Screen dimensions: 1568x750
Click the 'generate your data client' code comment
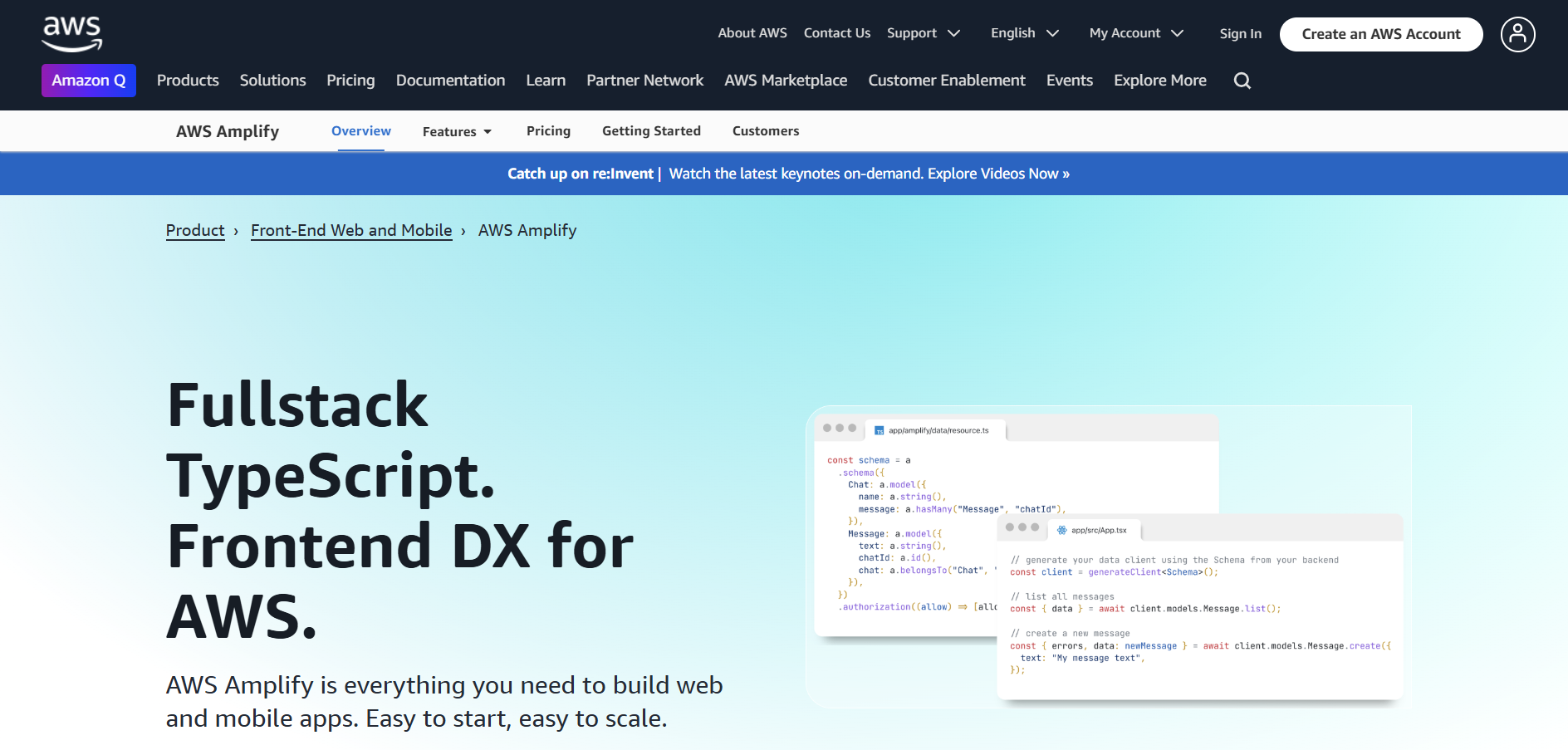(1174, 560)
